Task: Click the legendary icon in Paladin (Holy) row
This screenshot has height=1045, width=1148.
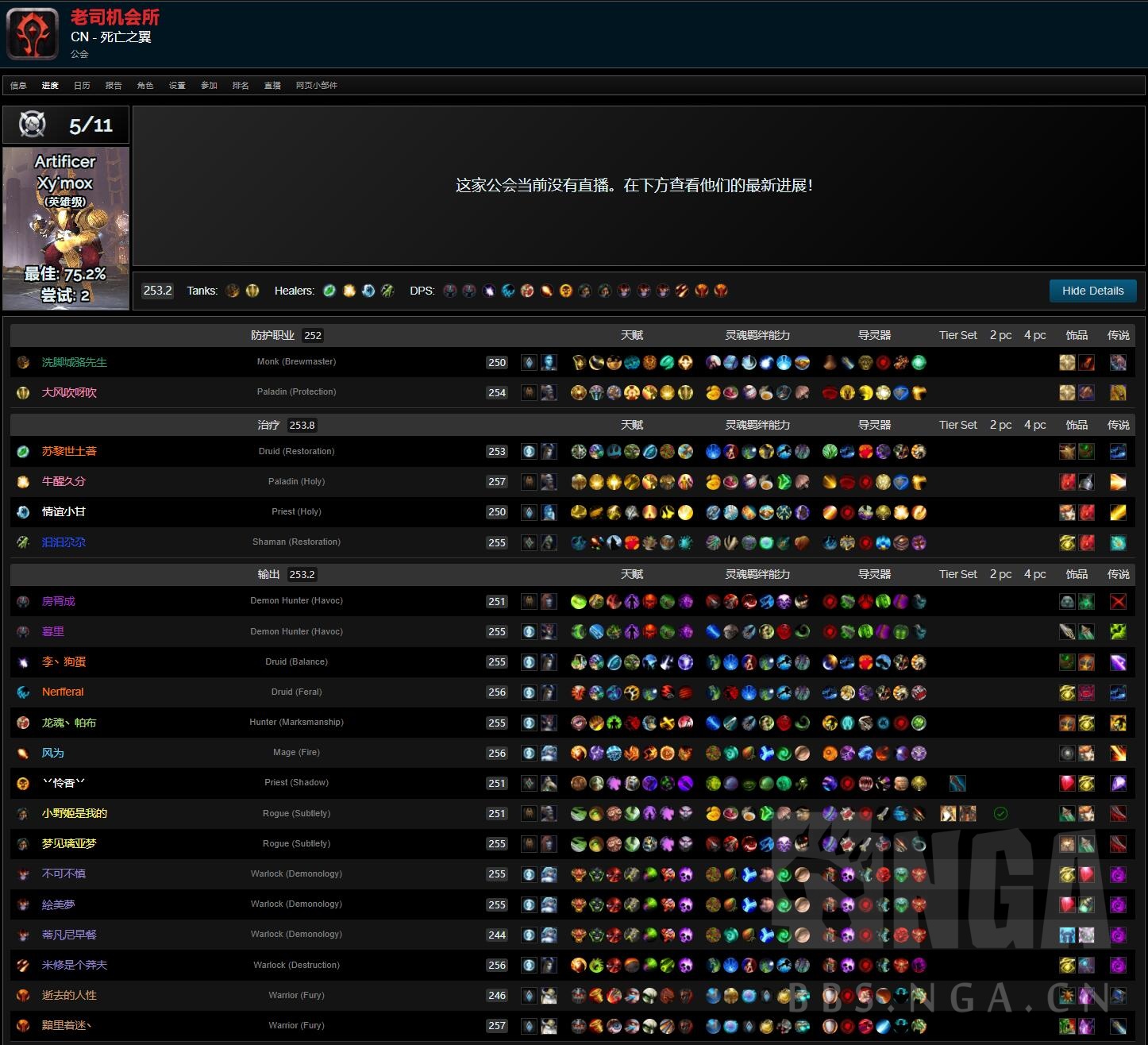Action: click(1118, 482)
